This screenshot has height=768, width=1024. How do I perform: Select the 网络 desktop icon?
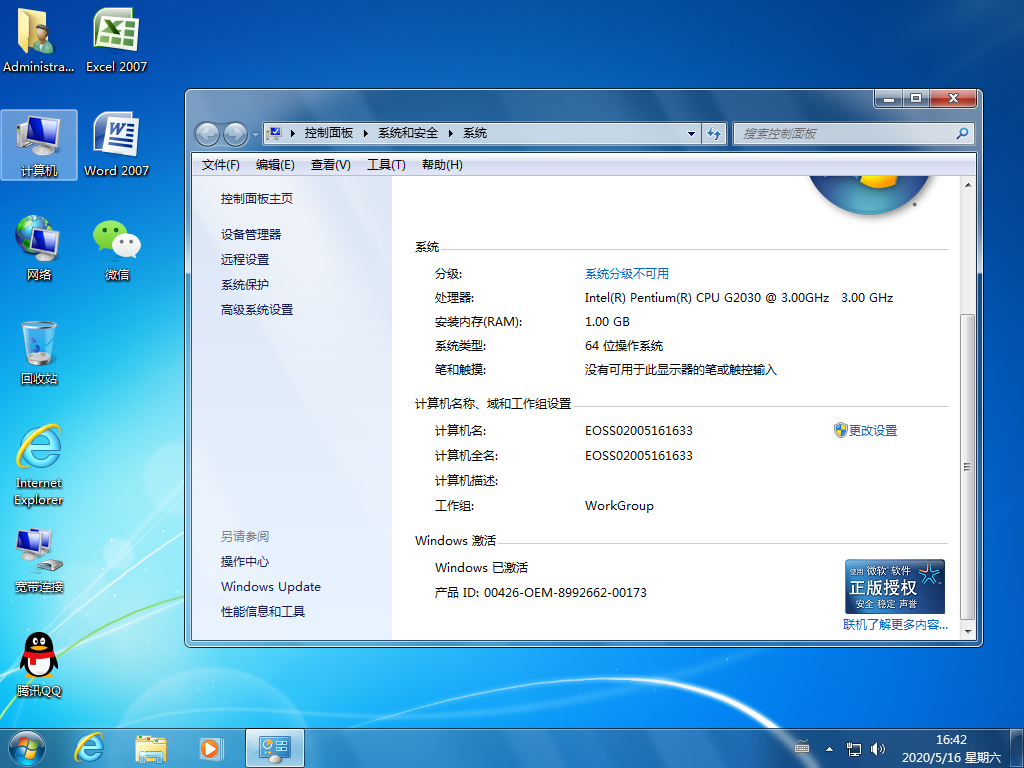click(39, 248)
